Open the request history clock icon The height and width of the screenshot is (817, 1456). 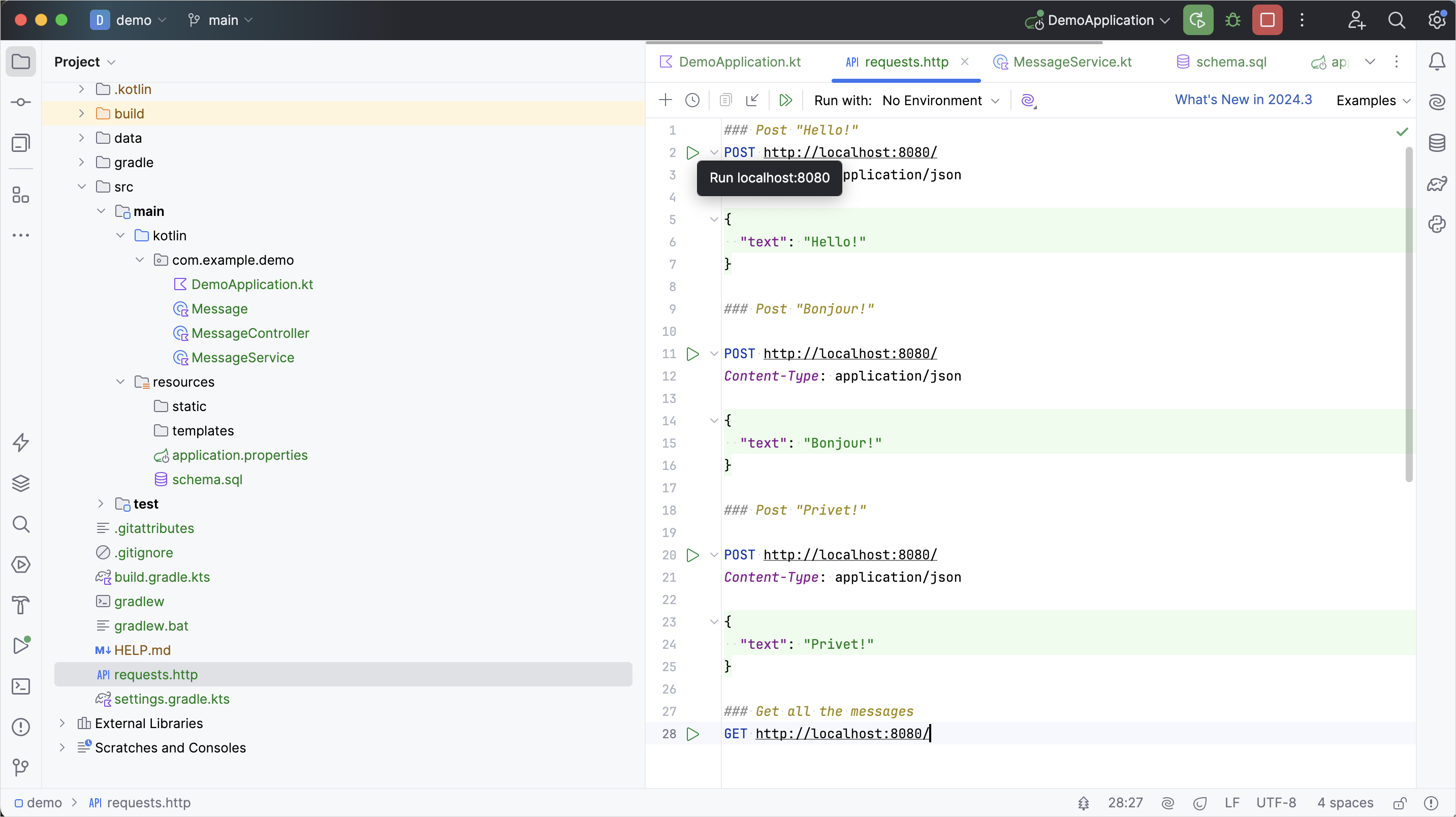[x=692, y=101]
